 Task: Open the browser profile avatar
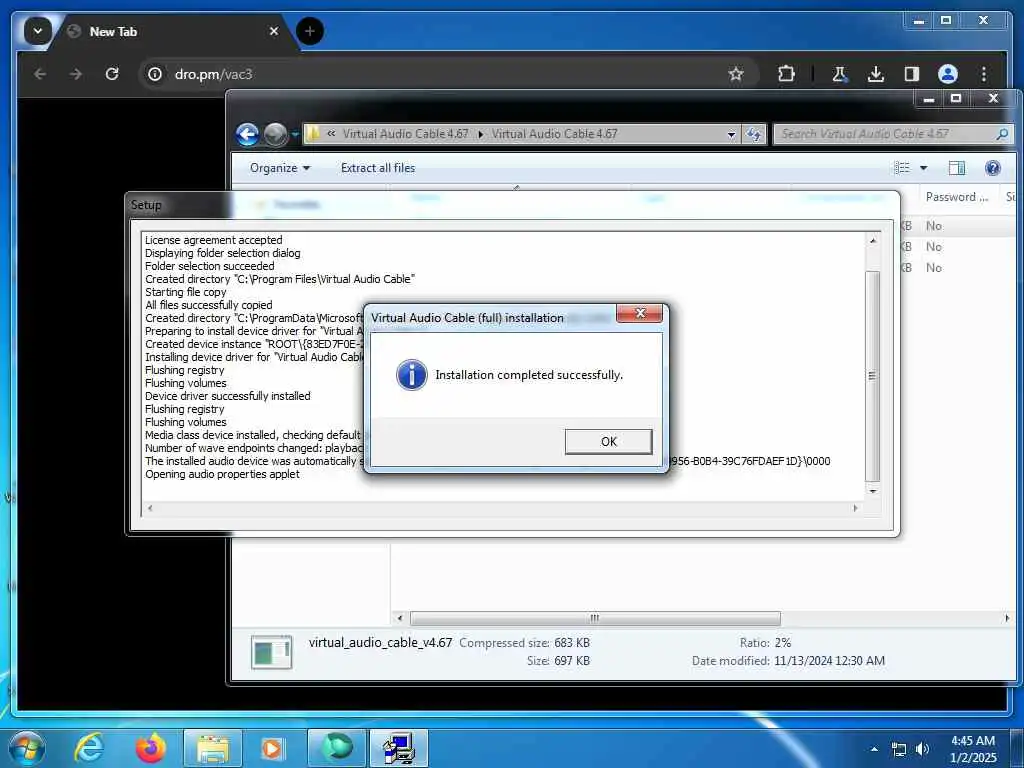tap(948, 74)
